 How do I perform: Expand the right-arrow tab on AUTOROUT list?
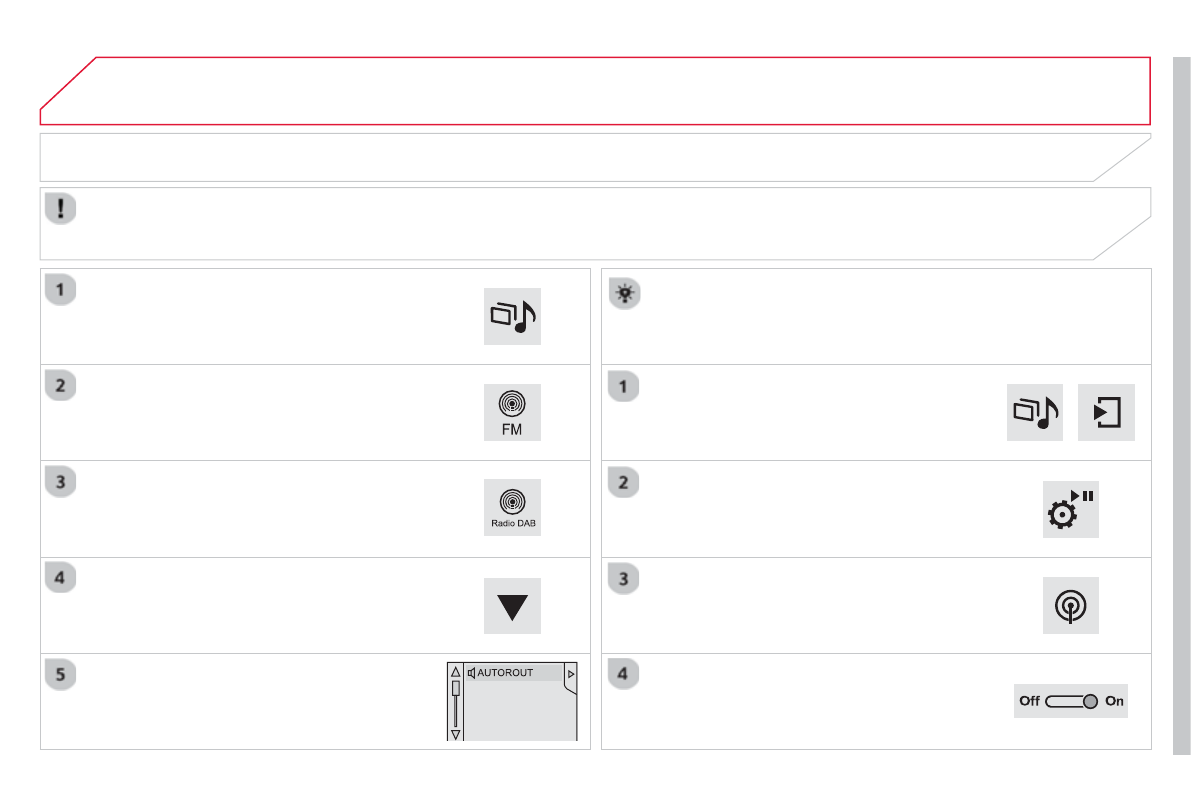pos(571,674)
